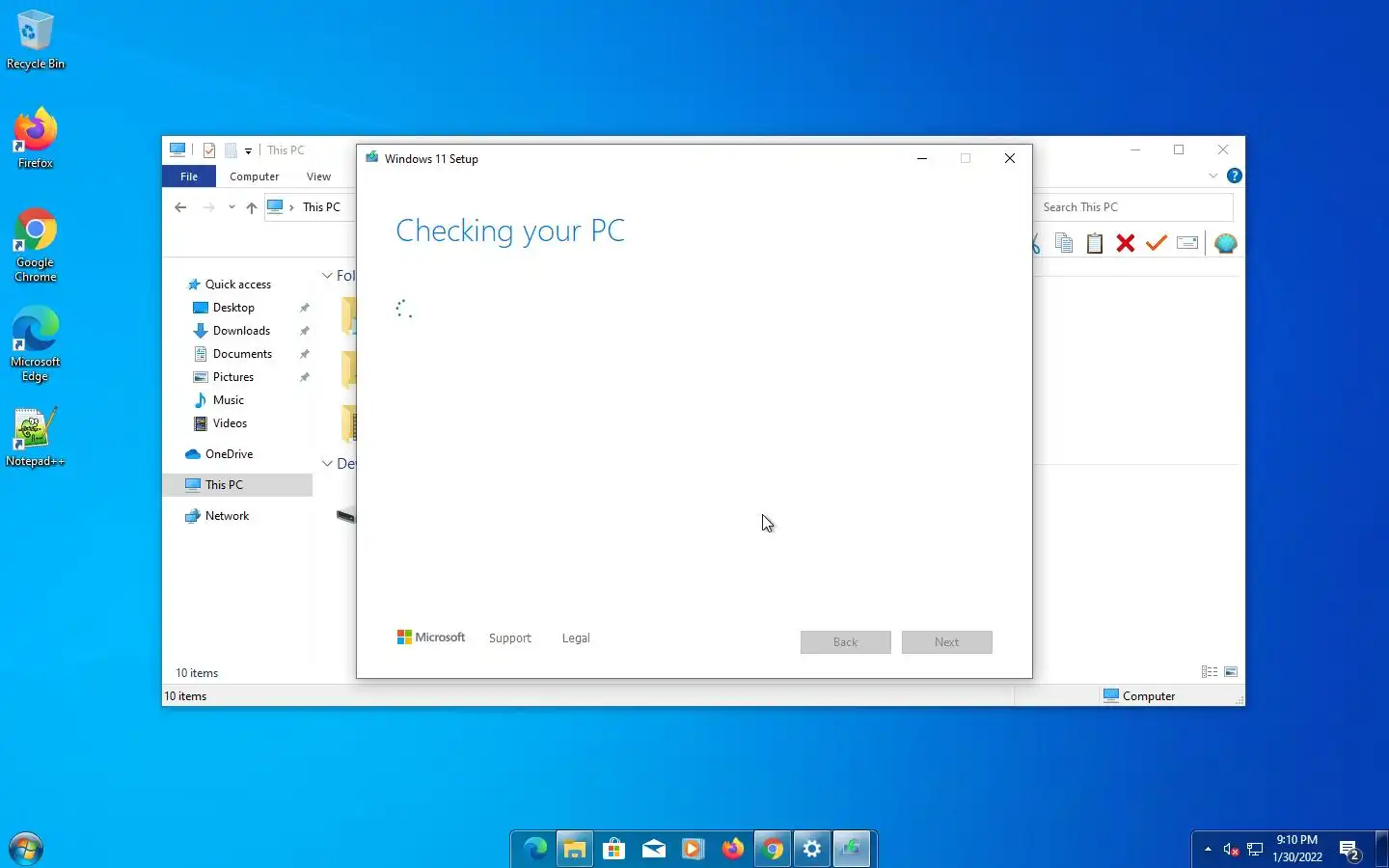
Task: Open recent locations dropdown in Explorer
Action: (x=231, y=207)
